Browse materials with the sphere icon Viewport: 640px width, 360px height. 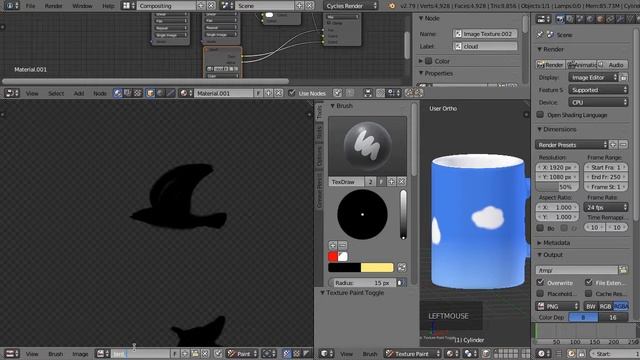[x=186, y=93]
